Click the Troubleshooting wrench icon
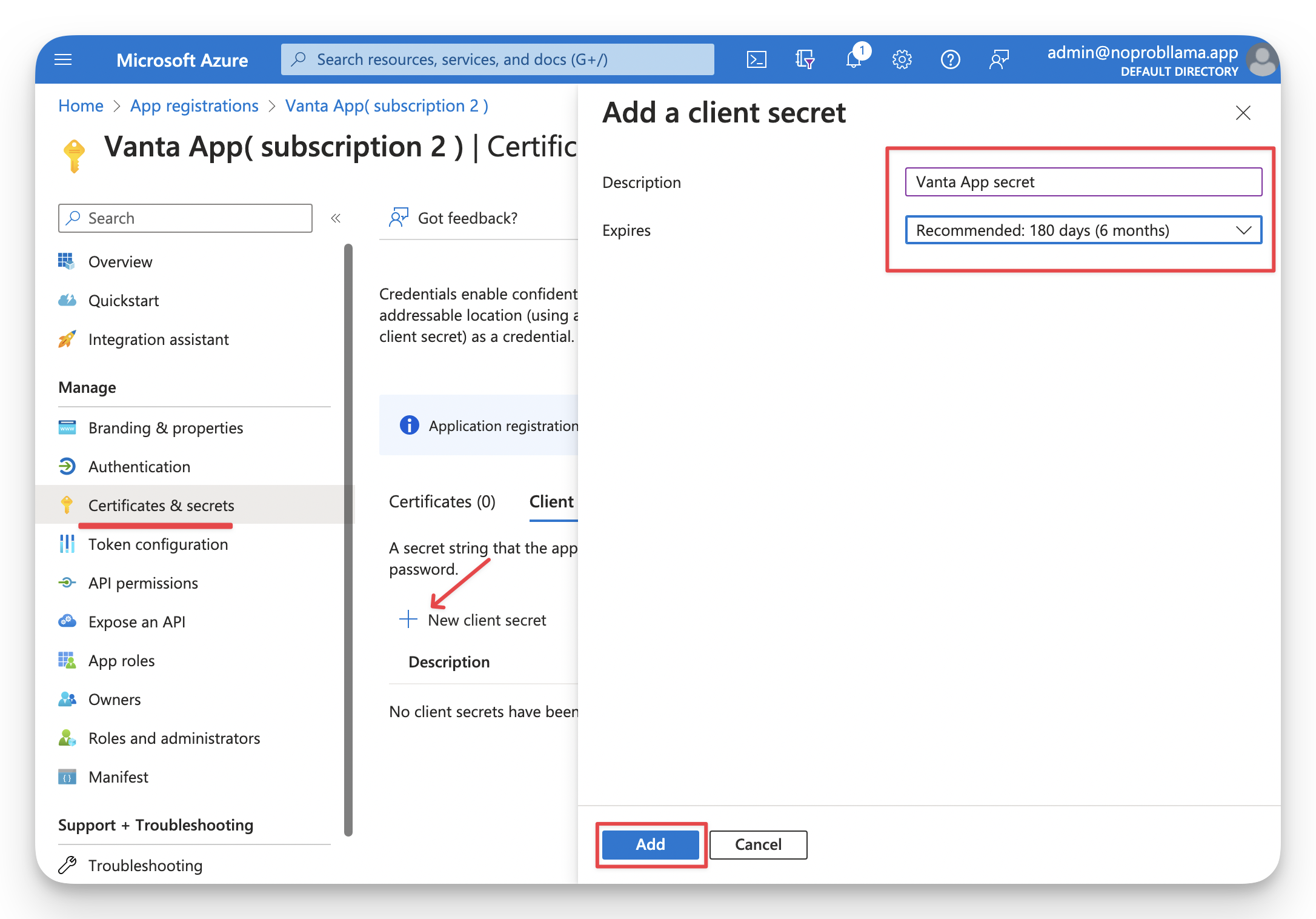 click(67, 865)
